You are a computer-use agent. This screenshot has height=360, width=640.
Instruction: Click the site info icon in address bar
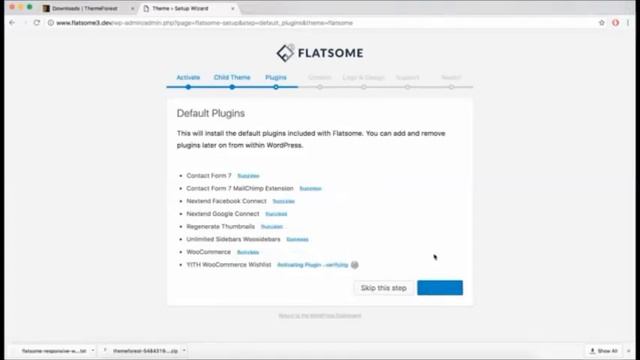tap(51, 23)
